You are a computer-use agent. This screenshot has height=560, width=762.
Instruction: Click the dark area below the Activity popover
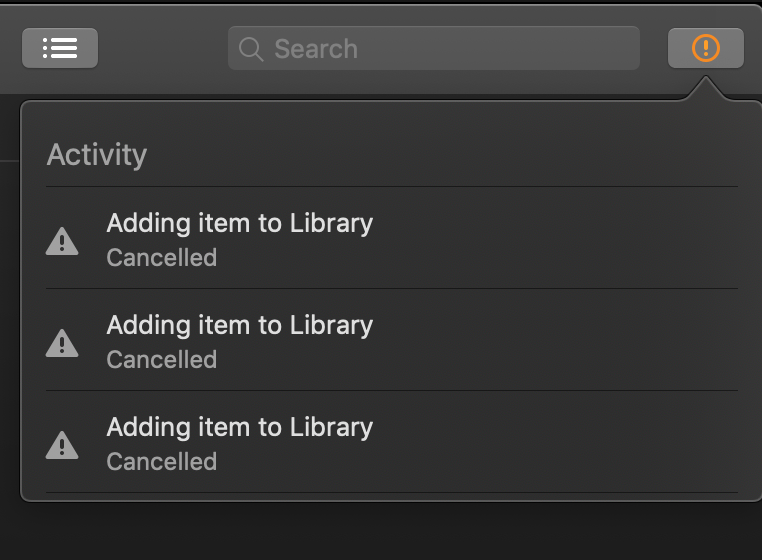pos(380,530)
